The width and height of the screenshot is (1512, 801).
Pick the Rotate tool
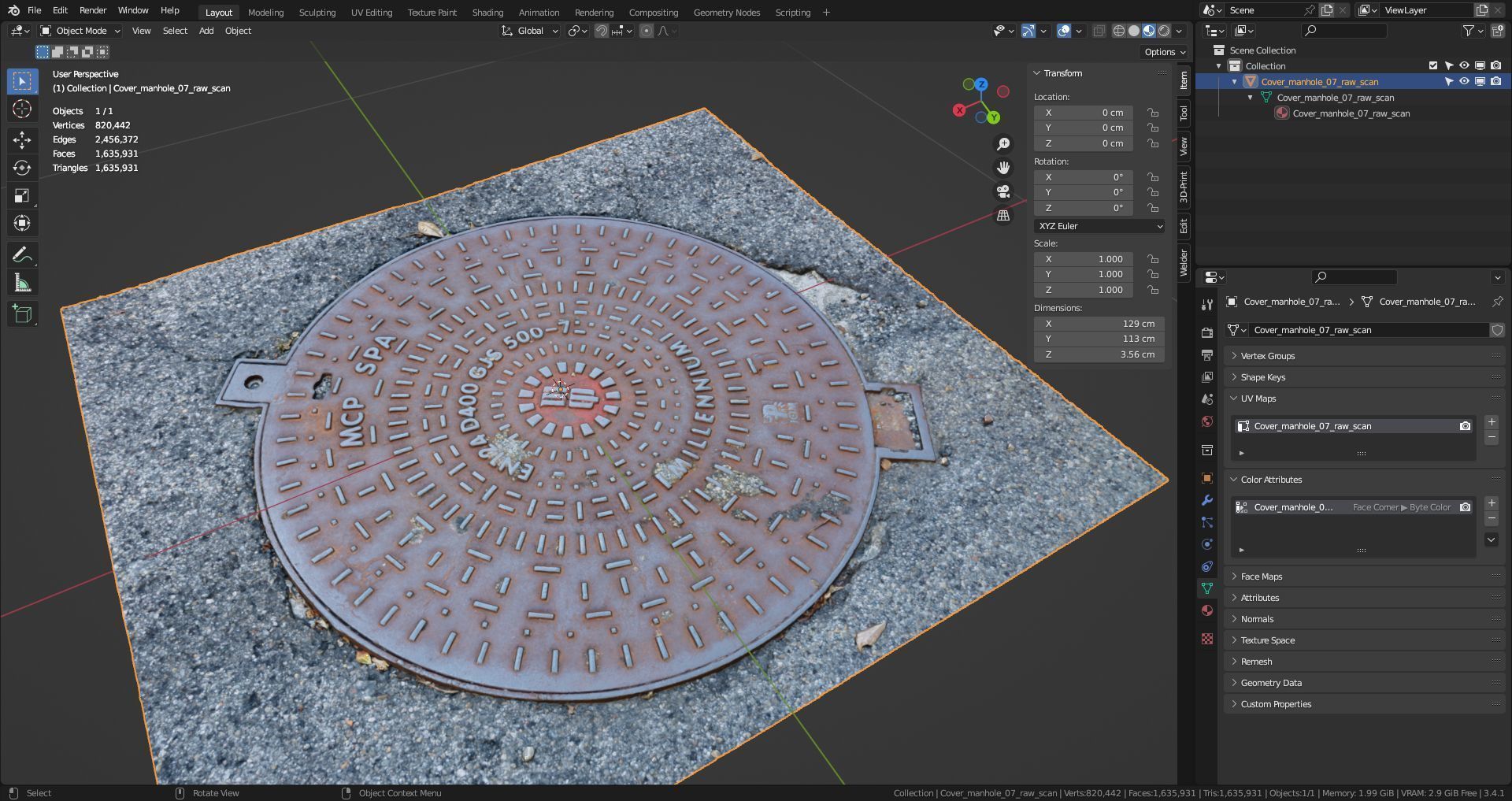pos(22,168)
